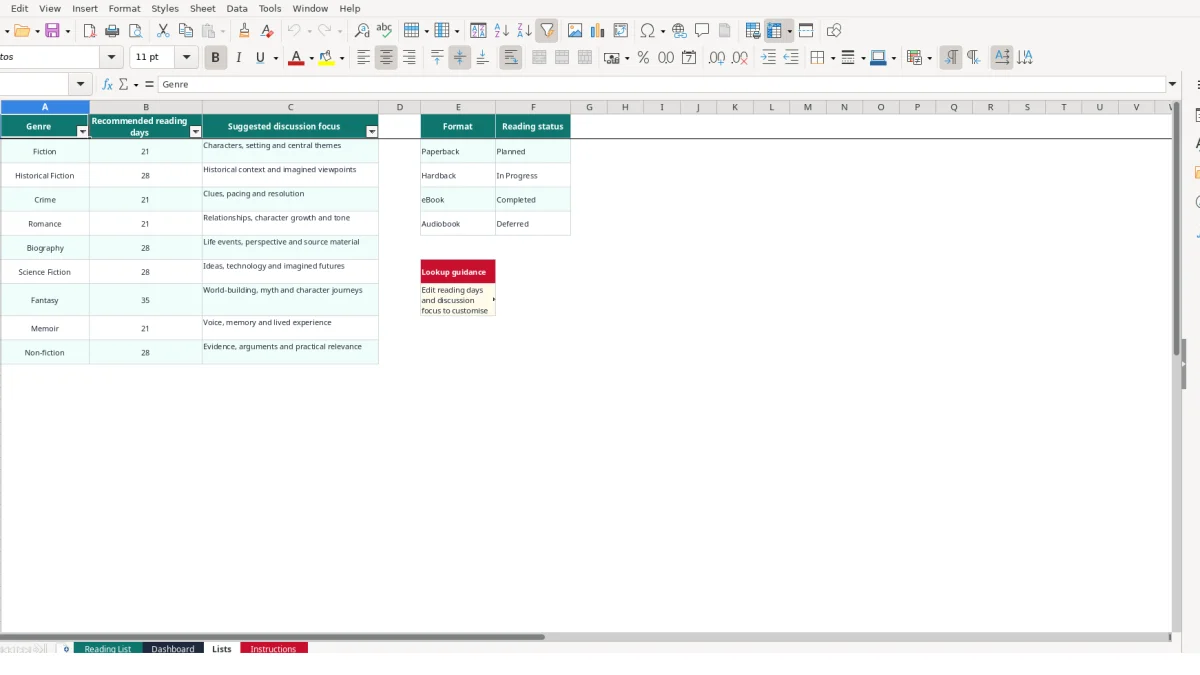The width and height of the screenshot is (1200, 675).
Task: Cut the selection with scissors icon
Action: [x=163, y=31]
